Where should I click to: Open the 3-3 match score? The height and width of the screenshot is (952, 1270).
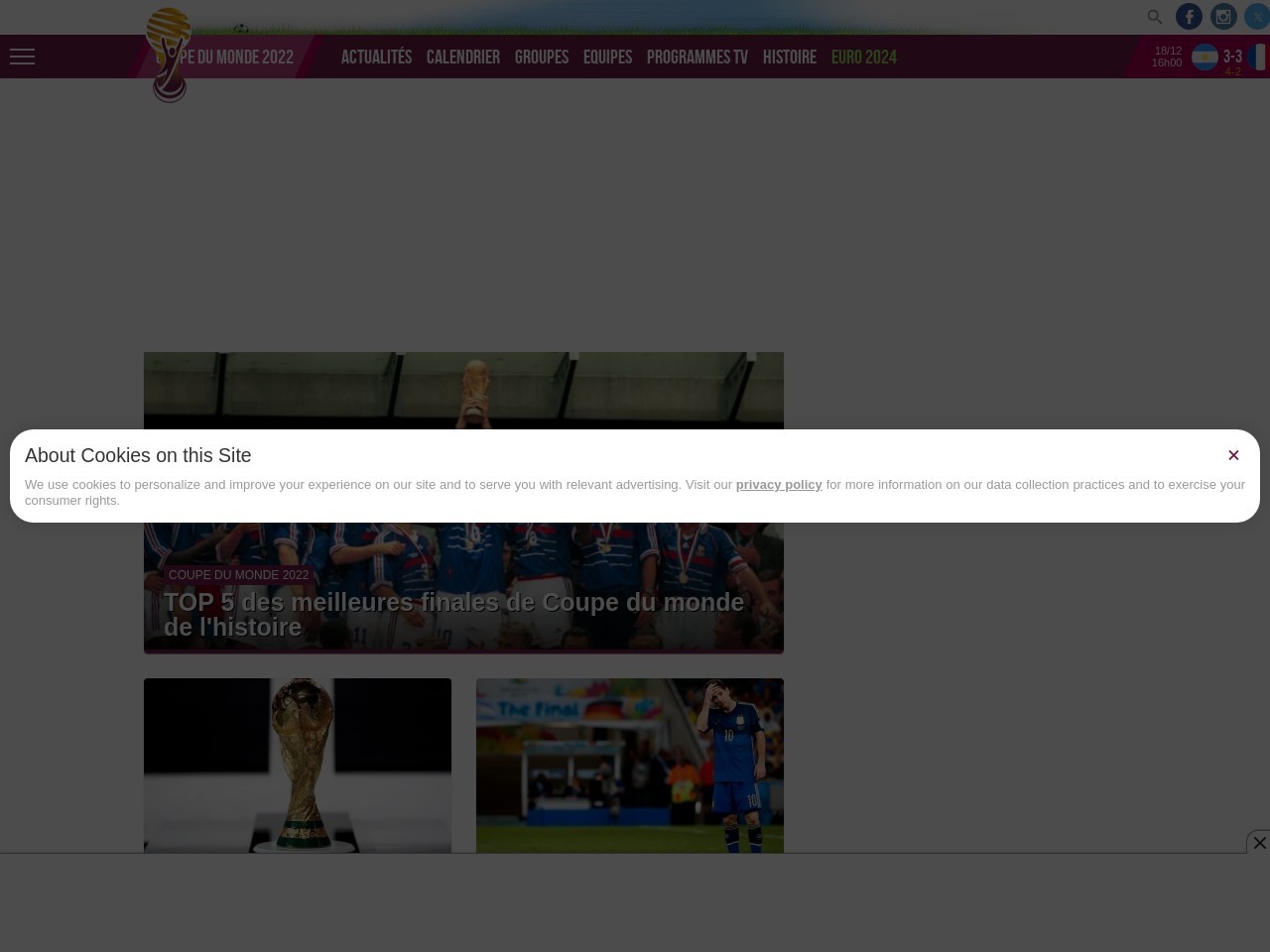click(x=1232, y=57)
